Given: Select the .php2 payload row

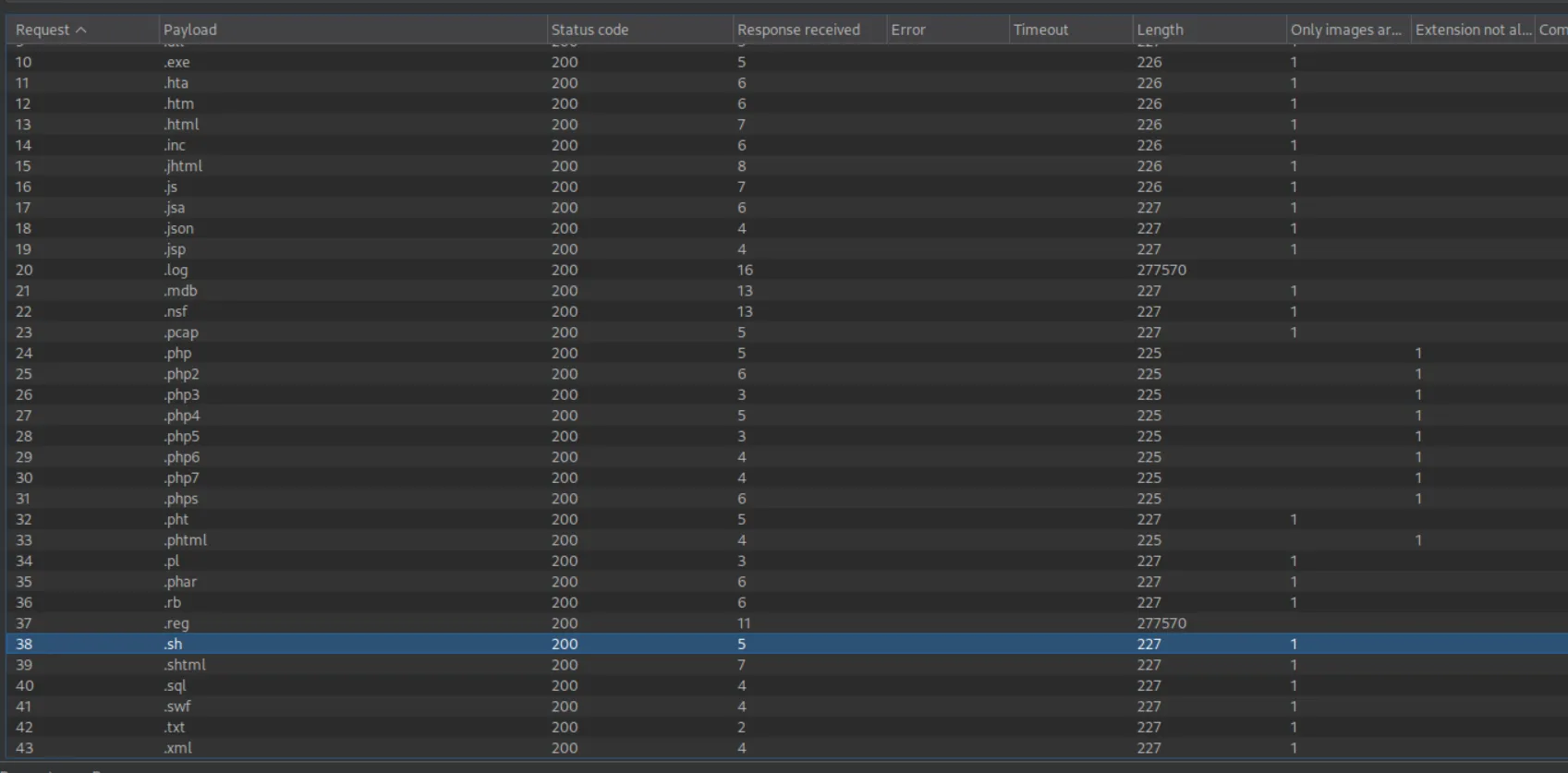Looking at the screenshot, I should [x=787, y=374].
